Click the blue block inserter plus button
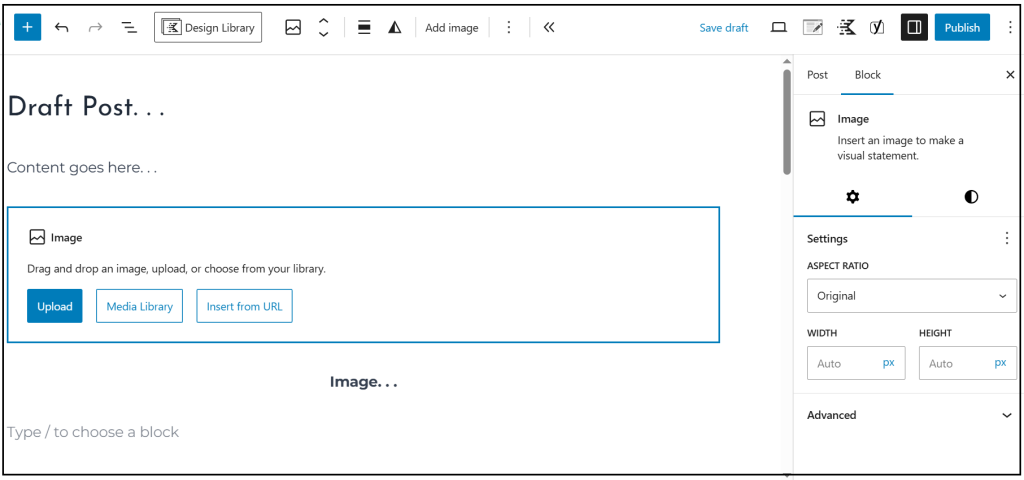 click(27, 27)
